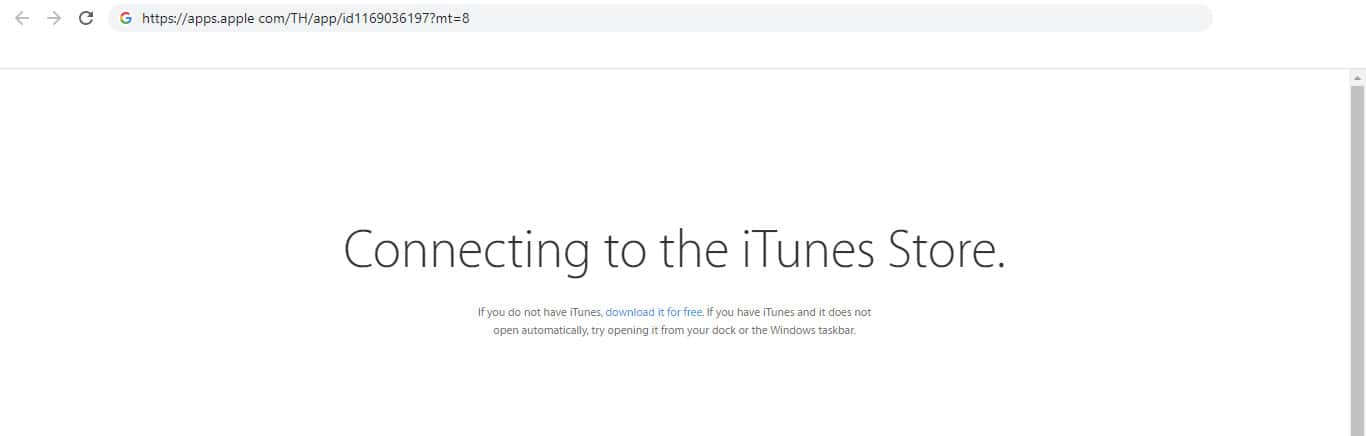Click the word "Store." in the heading
The width and height of the screenshot is (1366, 436).
[x=946, y=250]
